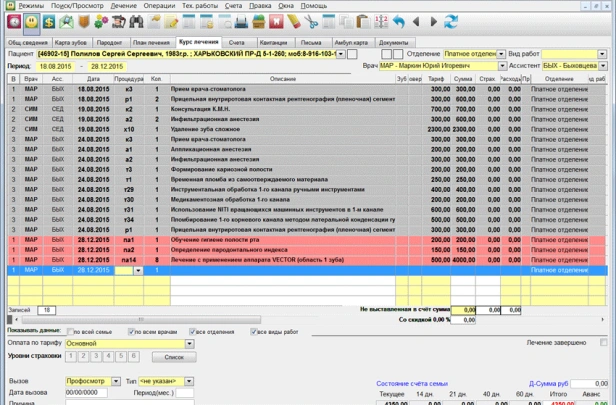
Task: Click the green dollar sign toolbar icon
Action: (47, 21)
